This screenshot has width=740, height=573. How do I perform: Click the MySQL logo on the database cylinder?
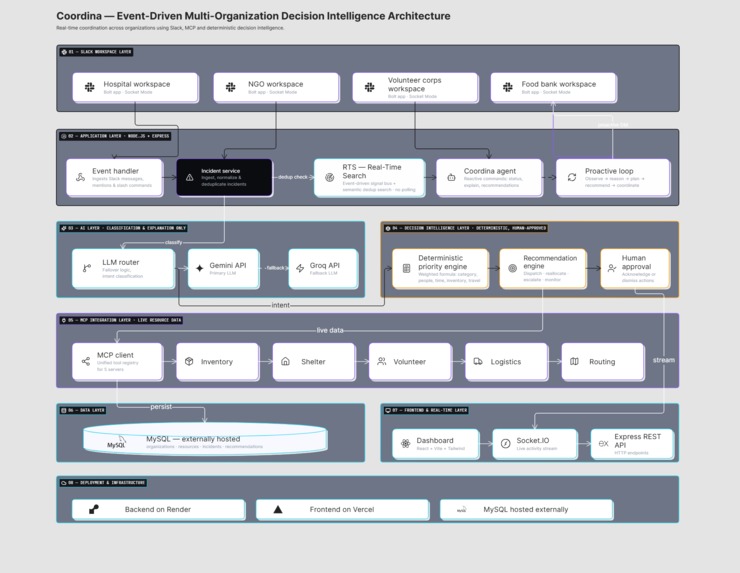click(x=116, y=443)
